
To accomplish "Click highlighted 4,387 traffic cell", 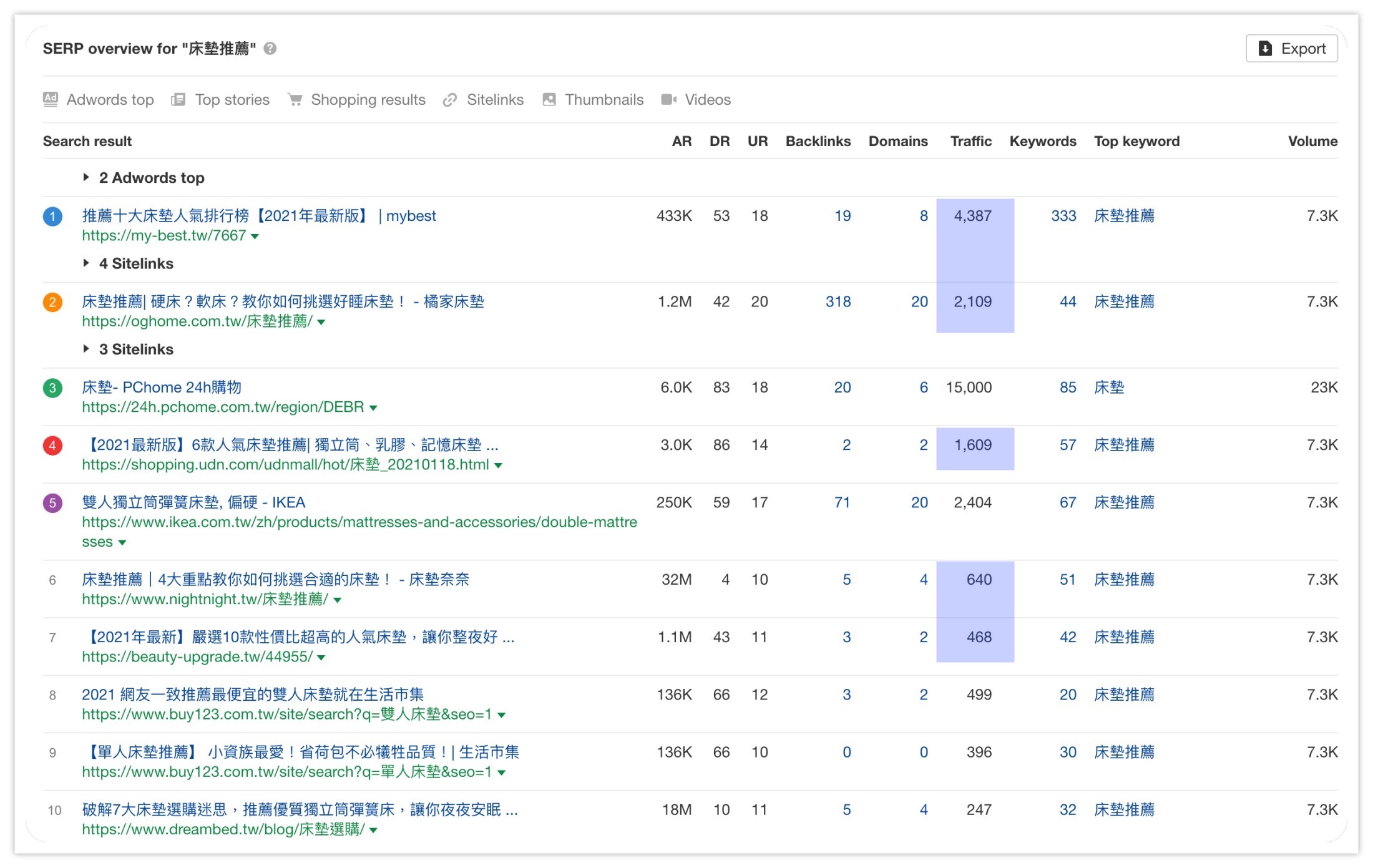I will point(972,217).
